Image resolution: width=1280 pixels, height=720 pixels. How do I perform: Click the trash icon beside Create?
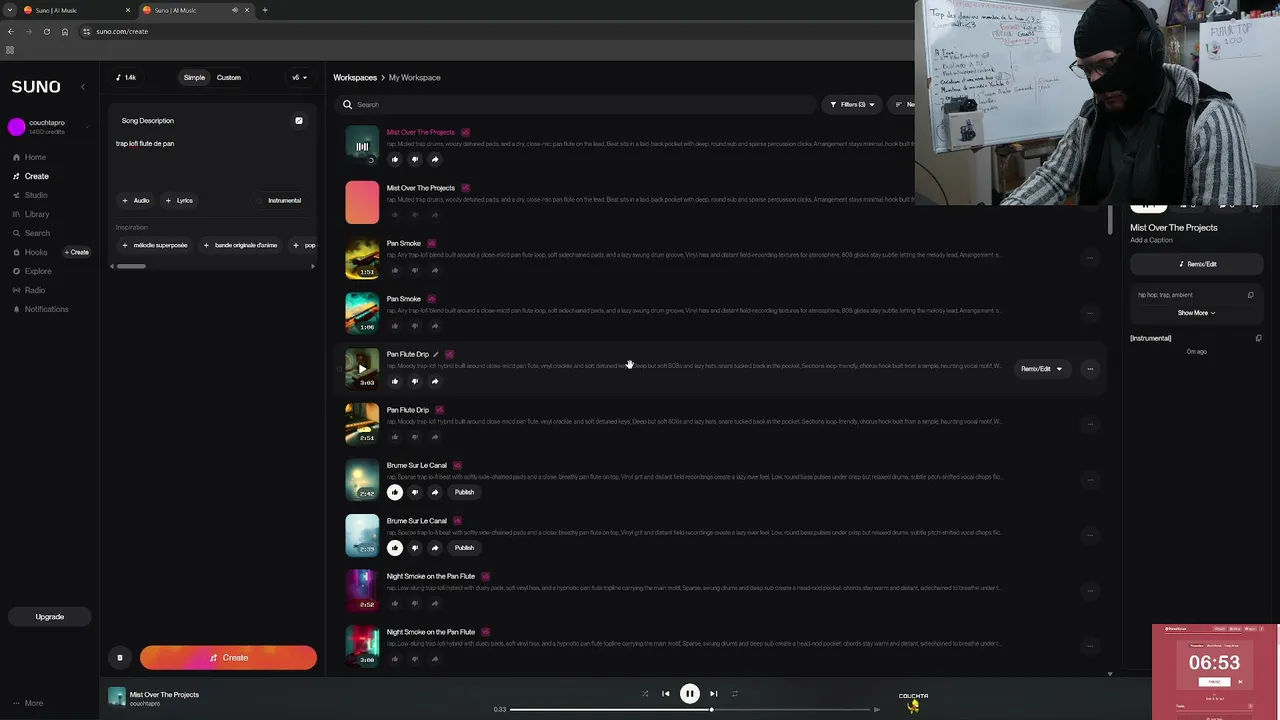tap(120, 658)
